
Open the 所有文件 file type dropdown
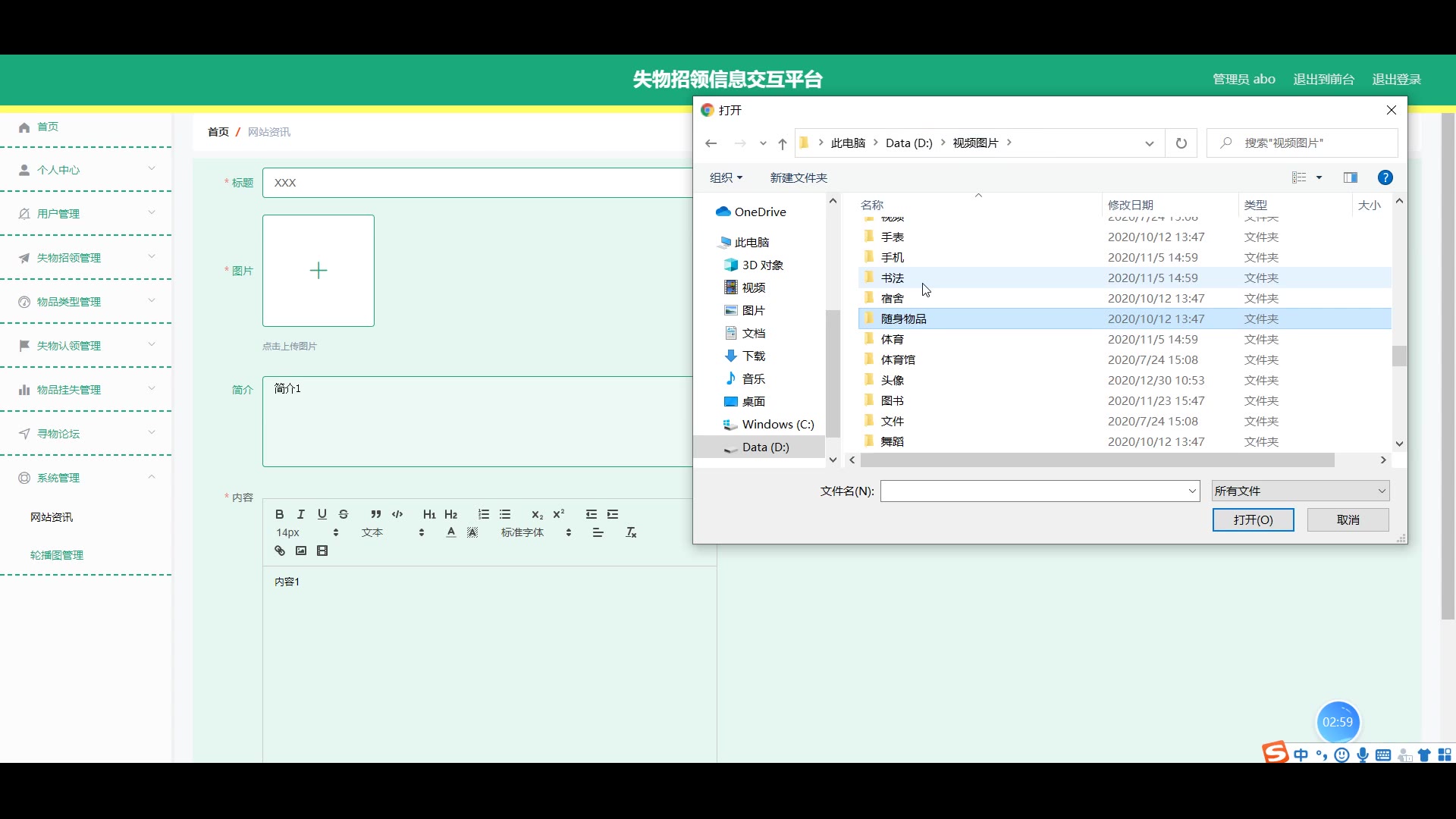pyautogui.click(x=1300, y=491)
